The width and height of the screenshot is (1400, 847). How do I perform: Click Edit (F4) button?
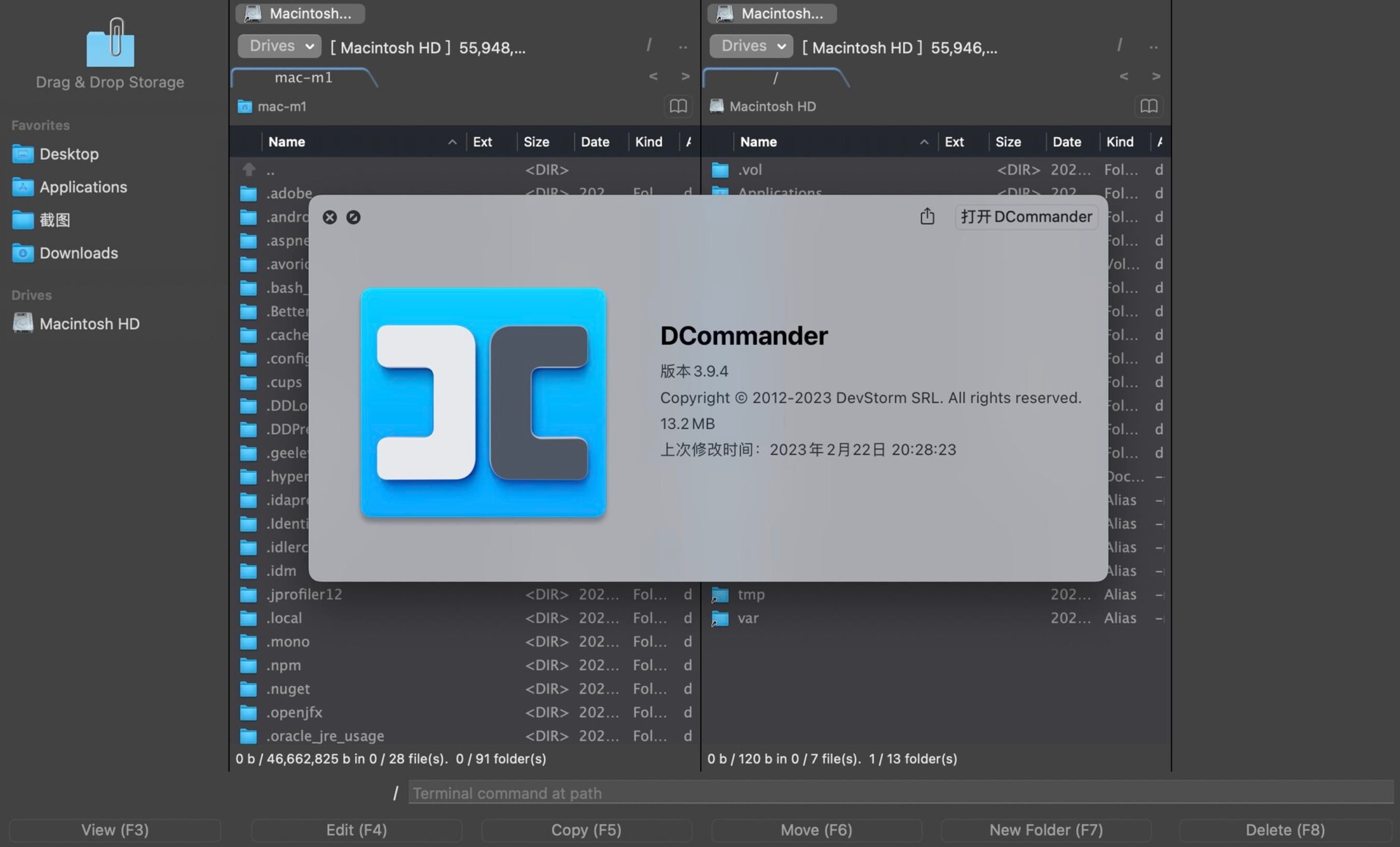point(357,830)
